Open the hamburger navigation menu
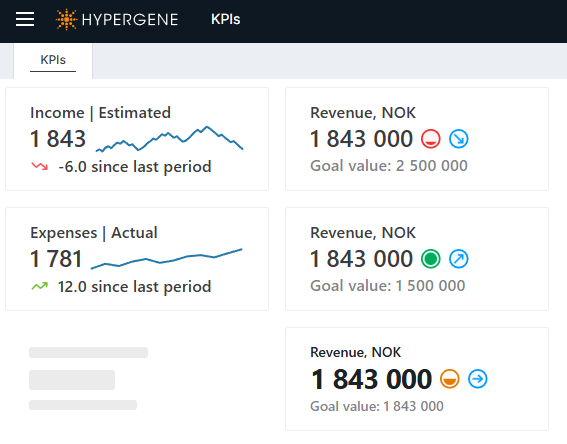 tap(25, 19)
